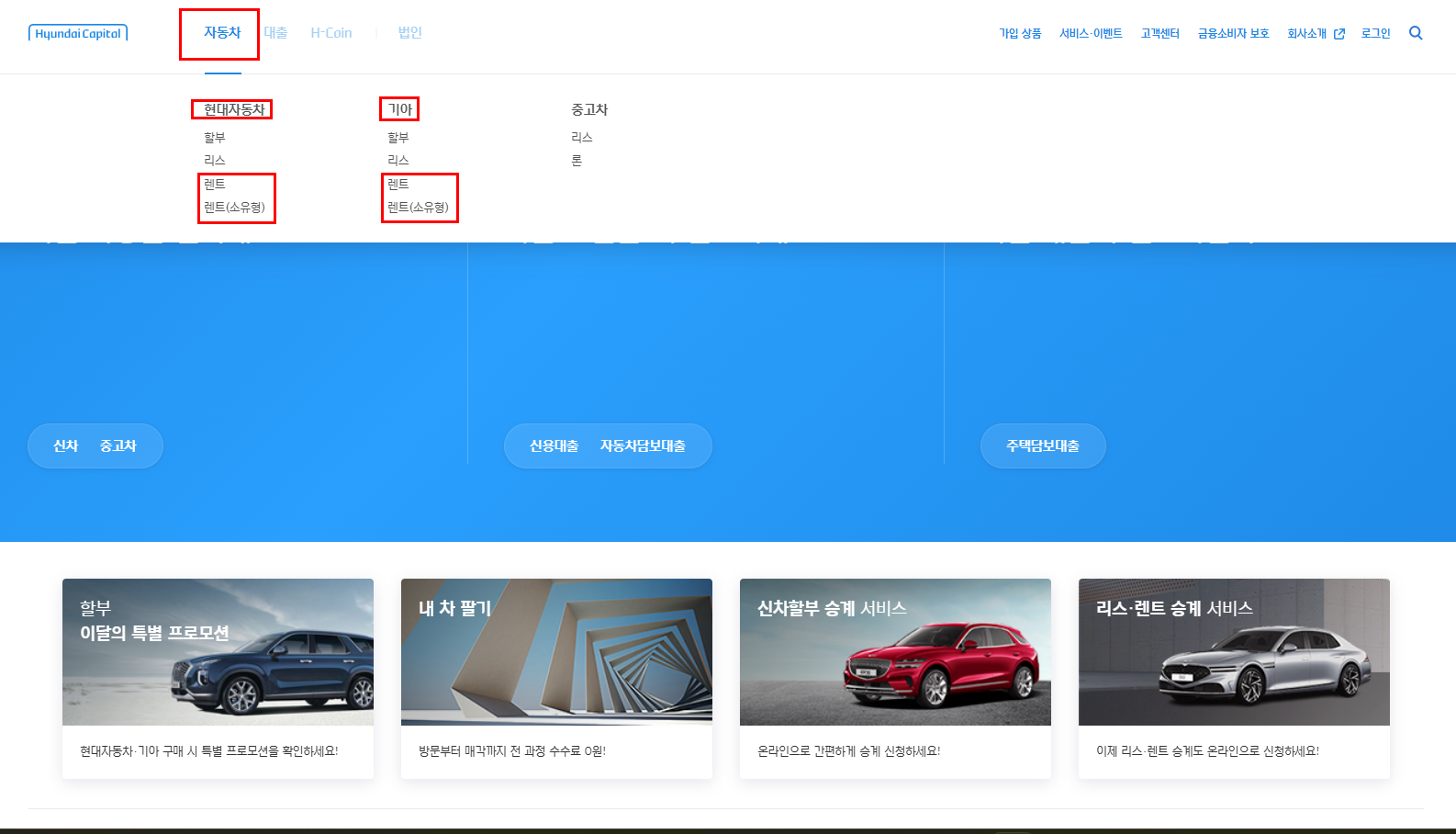Open the 법인 menu item
Image resolution: width=1456 pixels, height=834 pixels.
409,33
